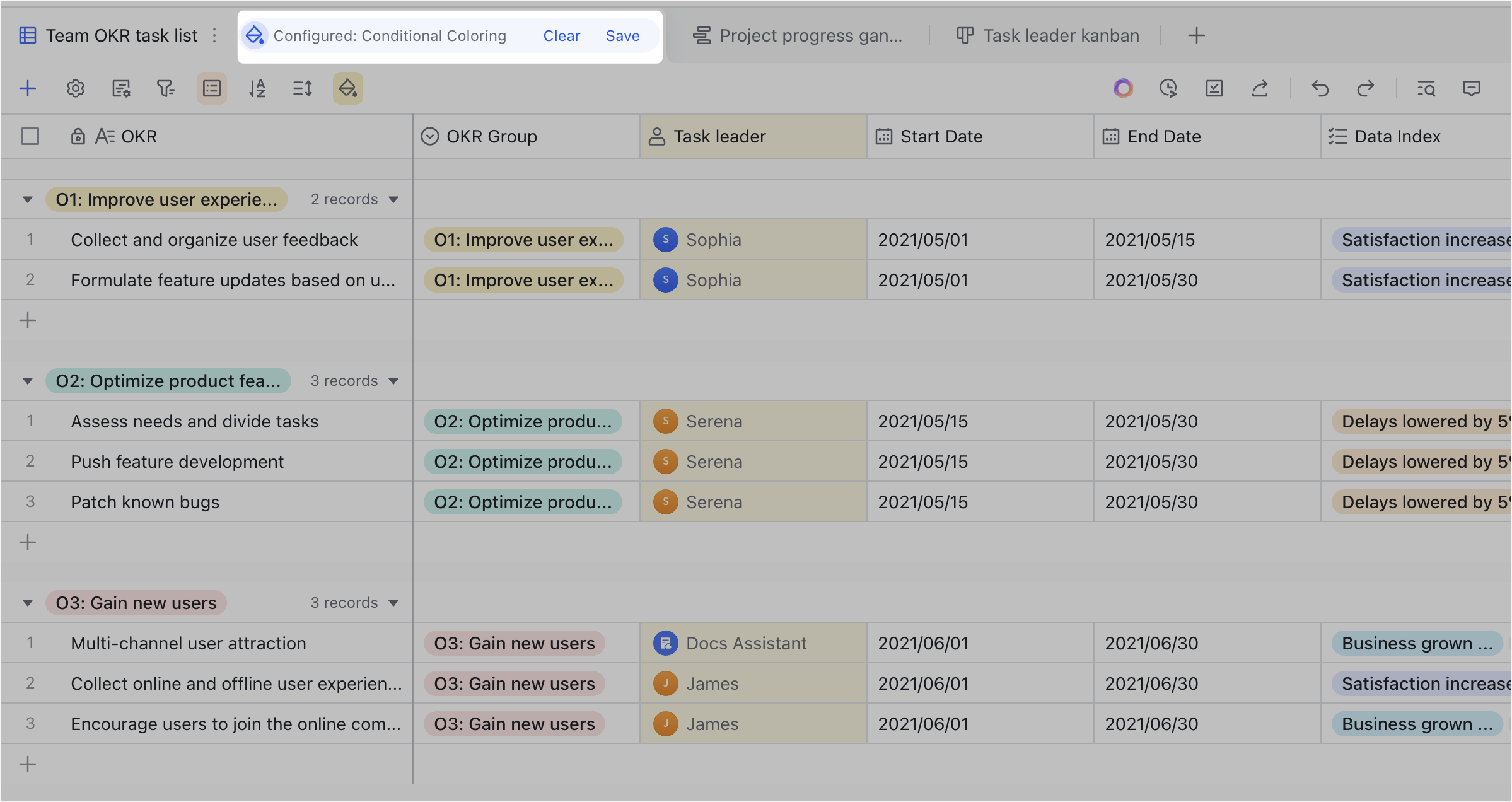
Task: Click the undo arrow icon
Action: [x=1320, y=88]
